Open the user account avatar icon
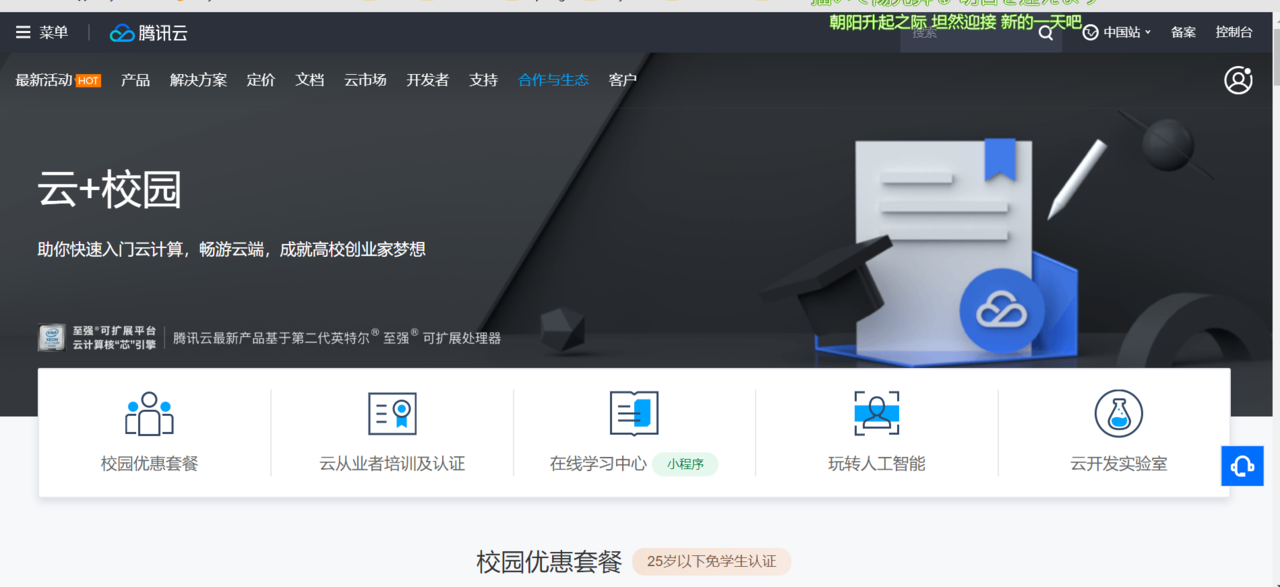This screenshot has width=1280, height=587. point(1238,80)
